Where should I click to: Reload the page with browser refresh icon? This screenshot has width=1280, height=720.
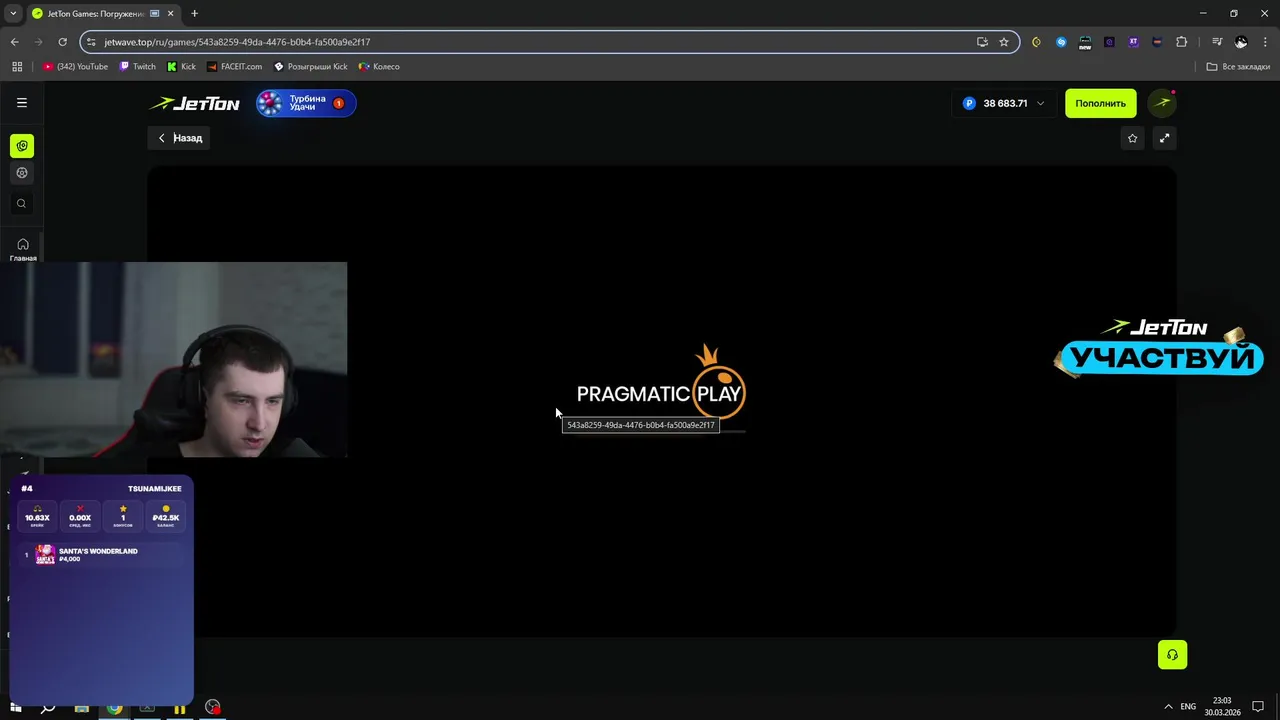coord(62,42)
